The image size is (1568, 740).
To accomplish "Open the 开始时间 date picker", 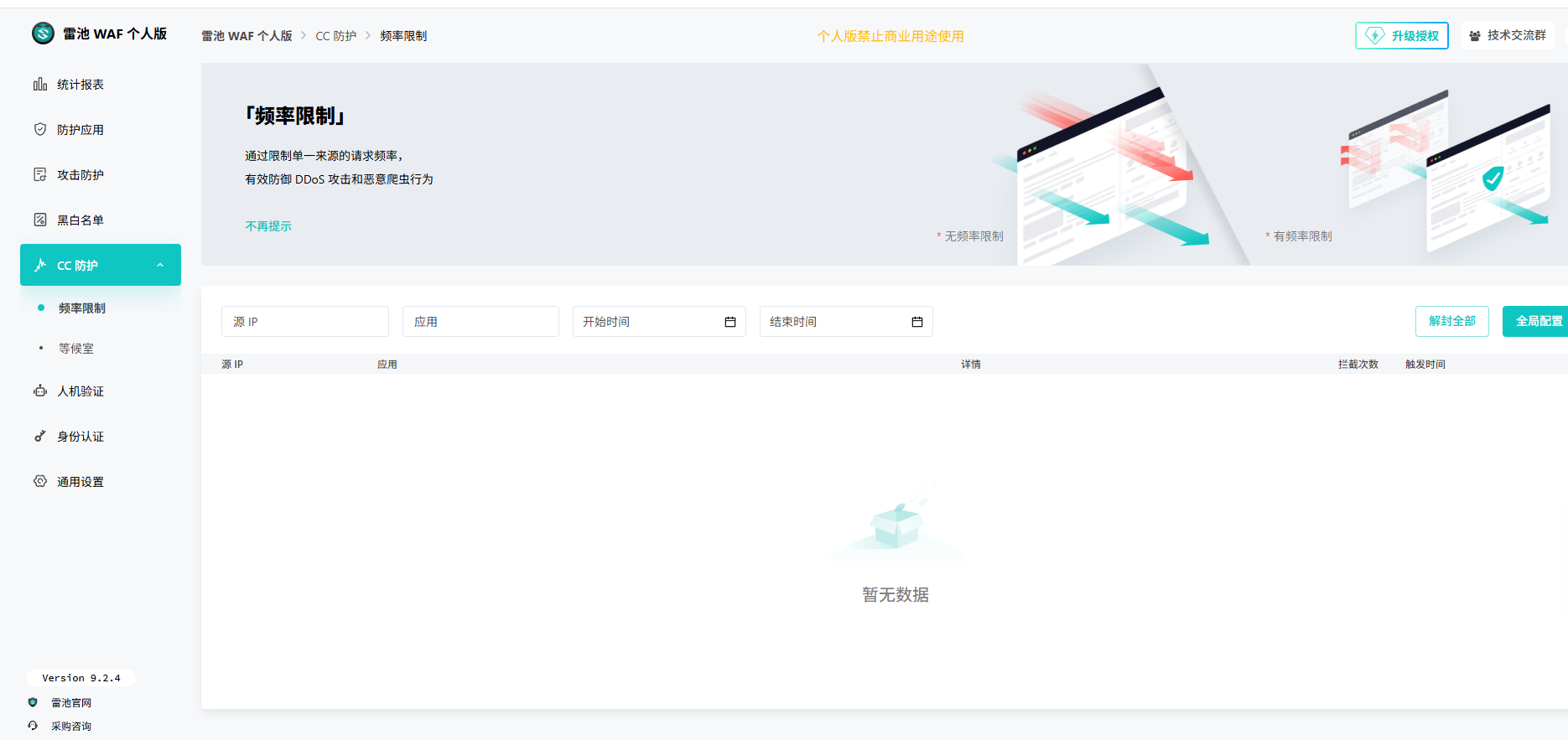I will 659,322.
